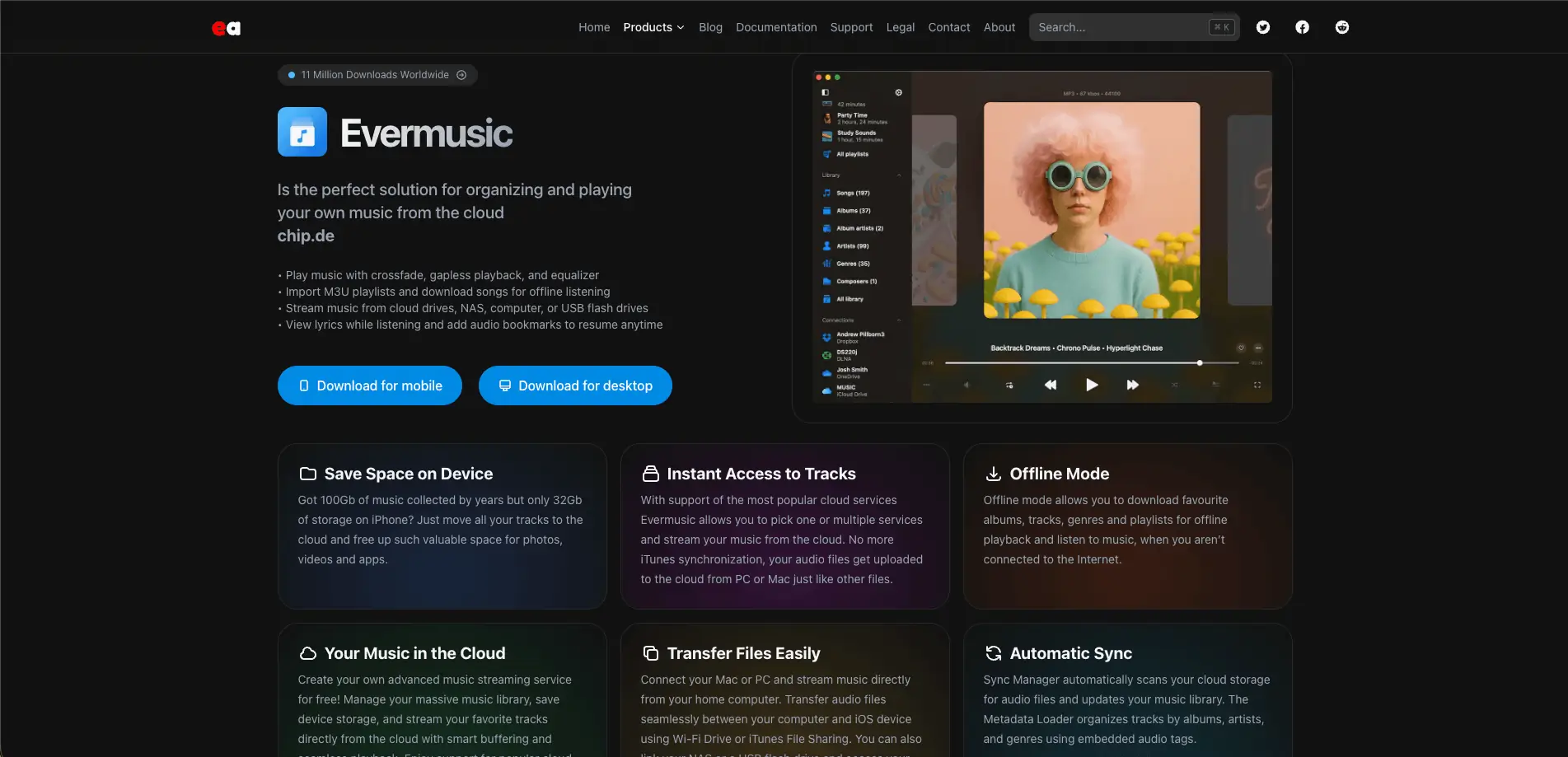The height and width of the screenshot is (757, 1568).
Task: Expand the Products dropdown menu
Action: click(x=653, y=27)
